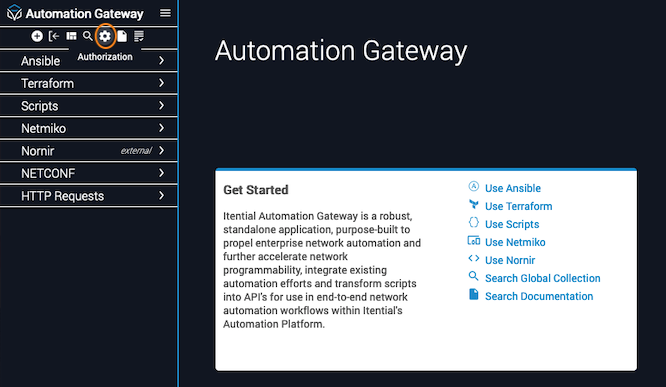This screenshot has width=666, height=387.
Task: Open the list log icon in toolbar
Action: click(x=139, y=36)
